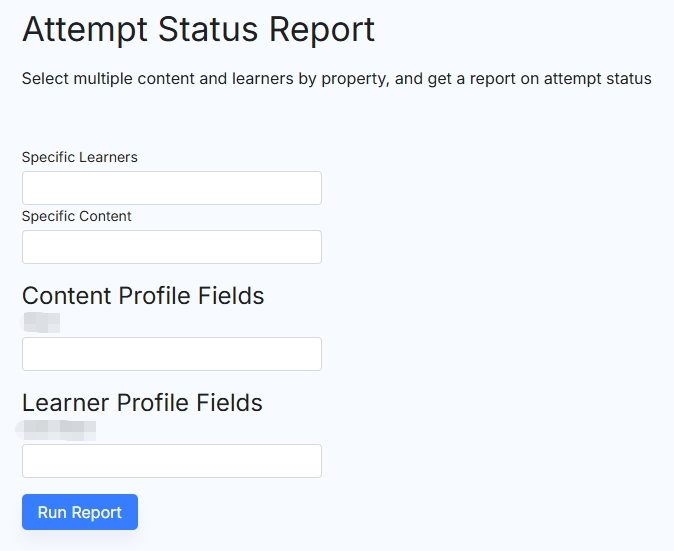
Task: Click the report description text under the title
Action: click(337, 79)
